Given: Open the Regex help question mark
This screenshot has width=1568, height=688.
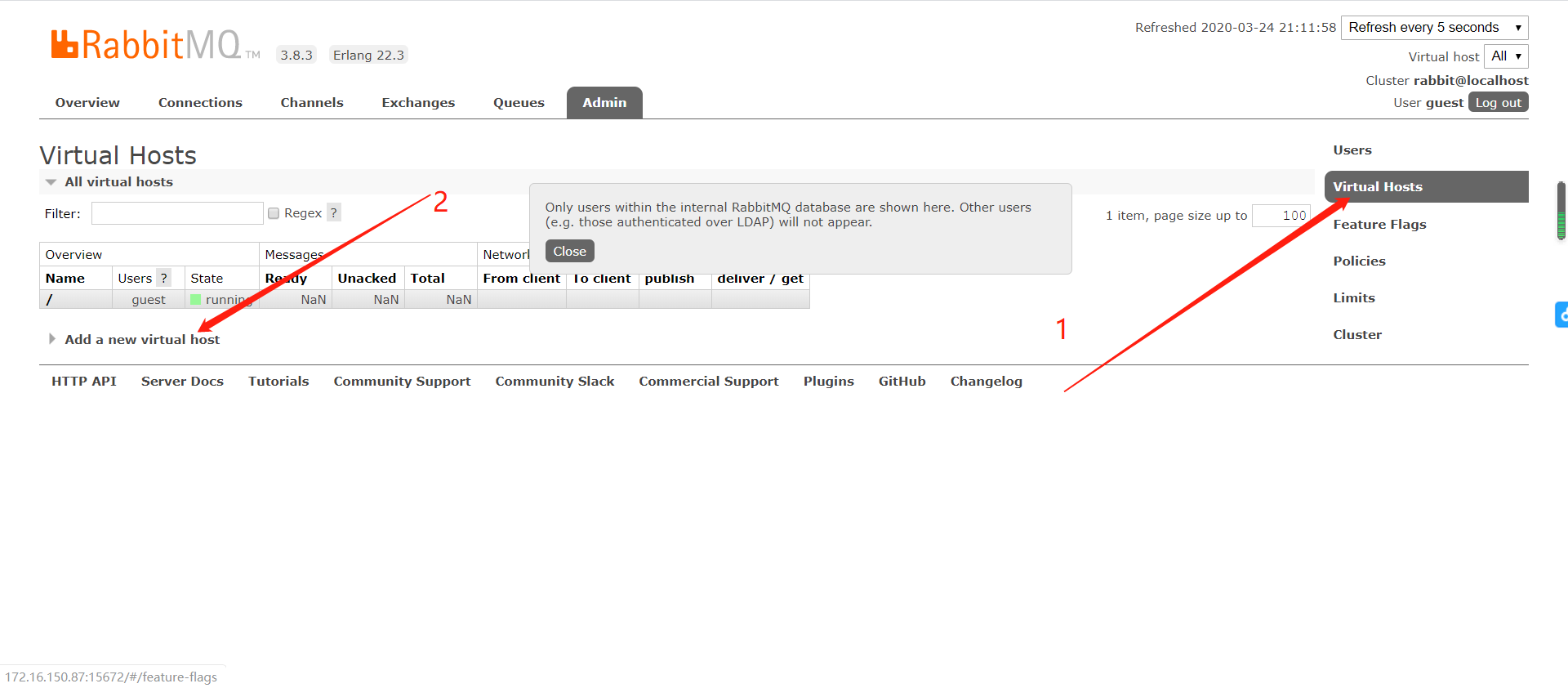Looking at the screenshot, I should point(333,212).
